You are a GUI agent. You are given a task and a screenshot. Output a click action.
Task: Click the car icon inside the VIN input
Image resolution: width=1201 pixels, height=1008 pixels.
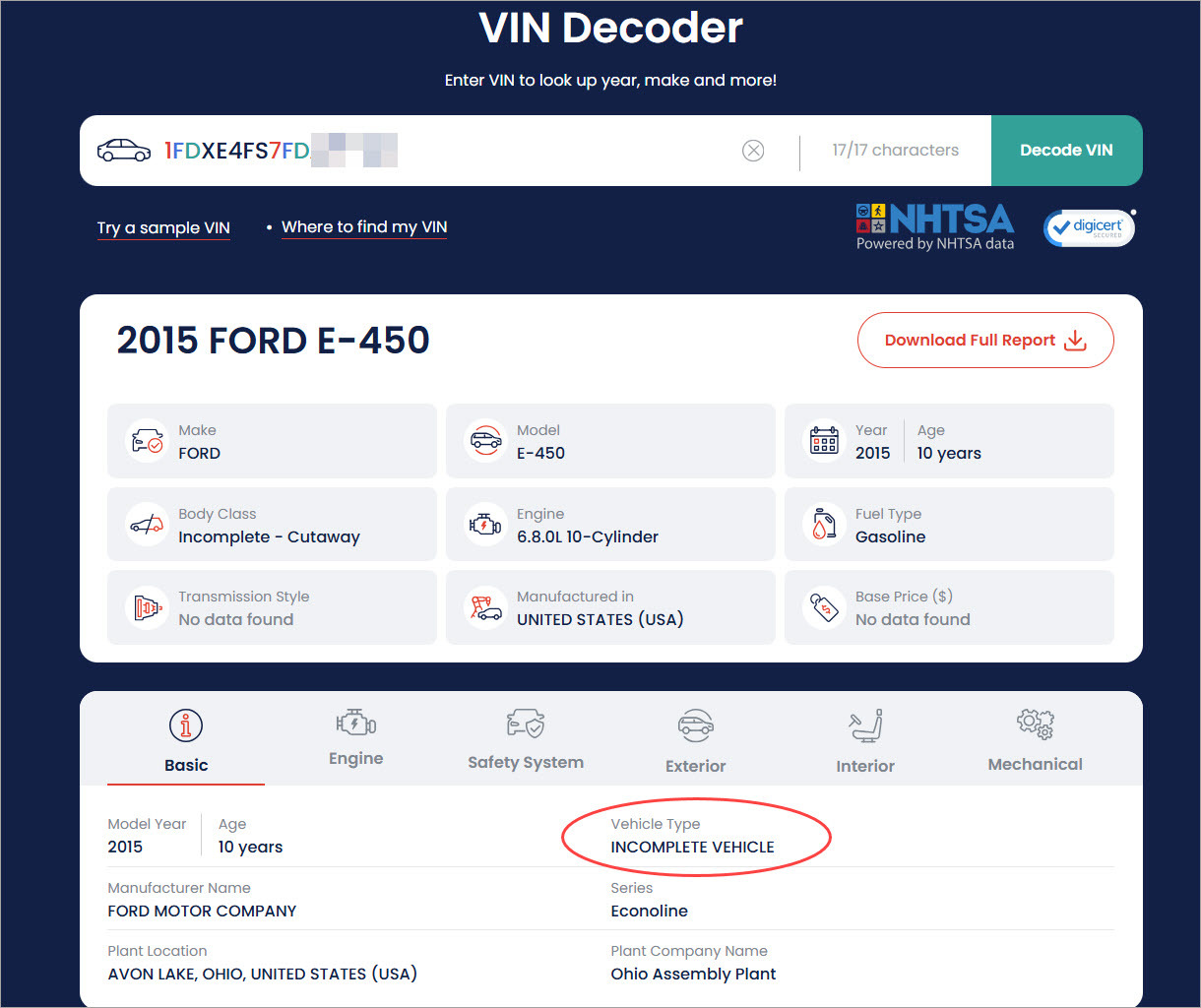click(123, 150)
